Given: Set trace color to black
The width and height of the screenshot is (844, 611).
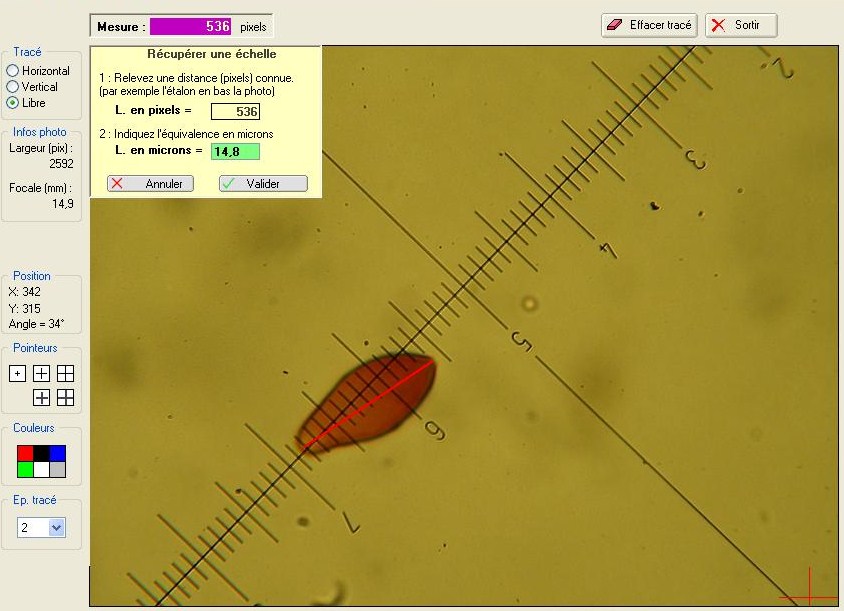Looking at the screenshot, I should coord(41,453).
